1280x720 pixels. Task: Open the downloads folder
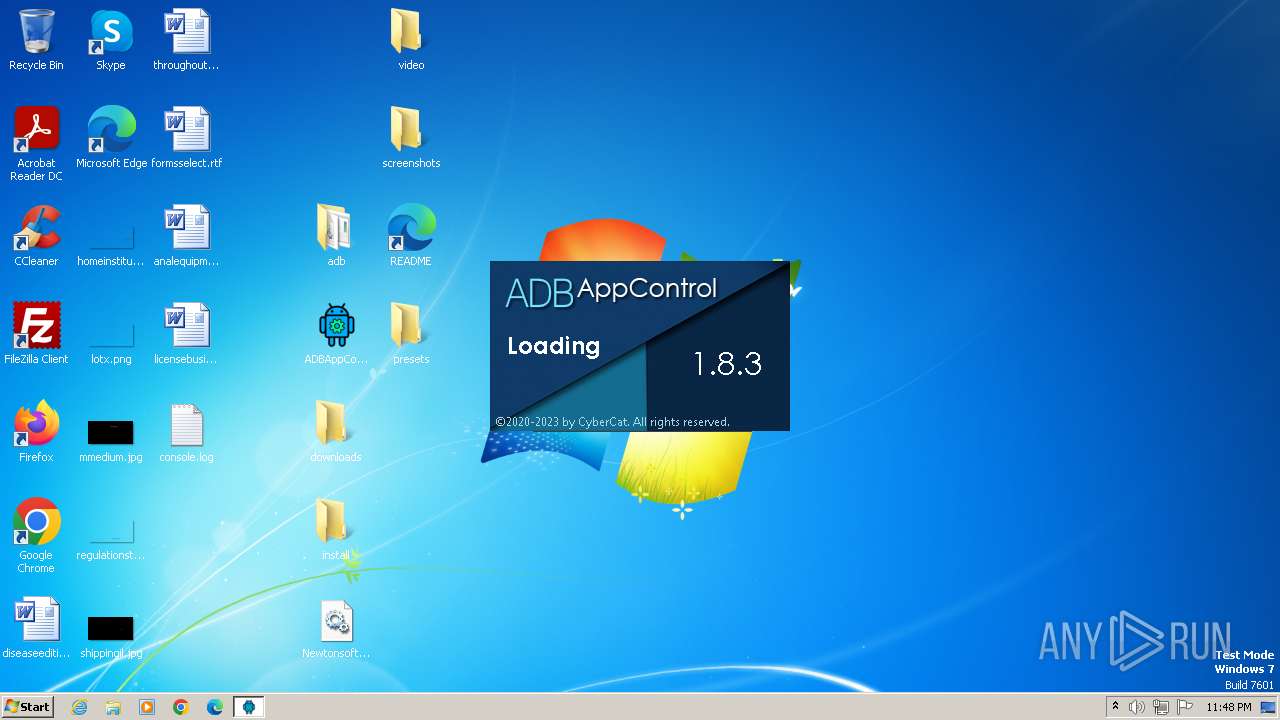[336, 432]
